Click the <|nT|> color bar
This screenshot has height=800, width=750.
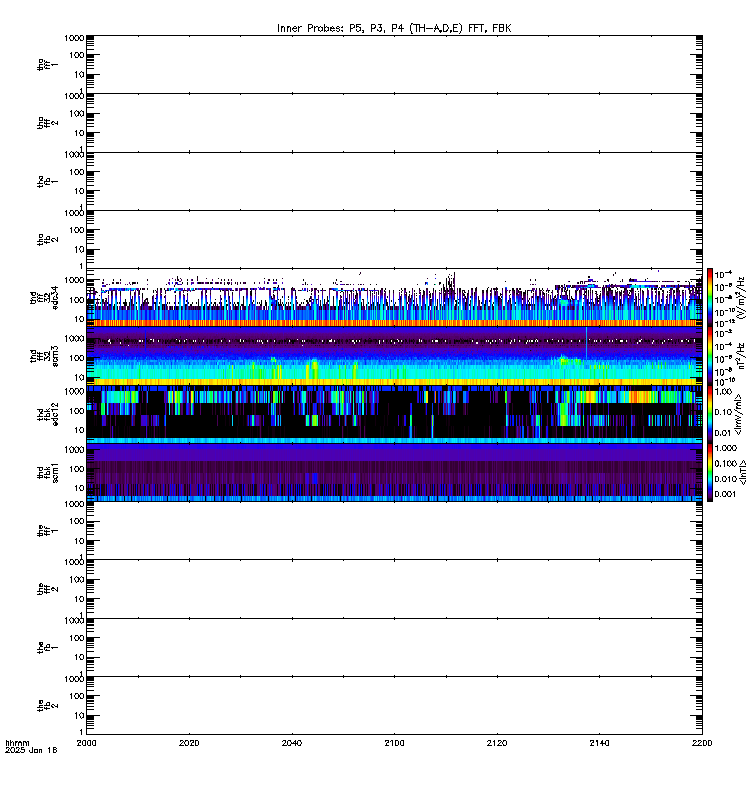pos(710,473)
